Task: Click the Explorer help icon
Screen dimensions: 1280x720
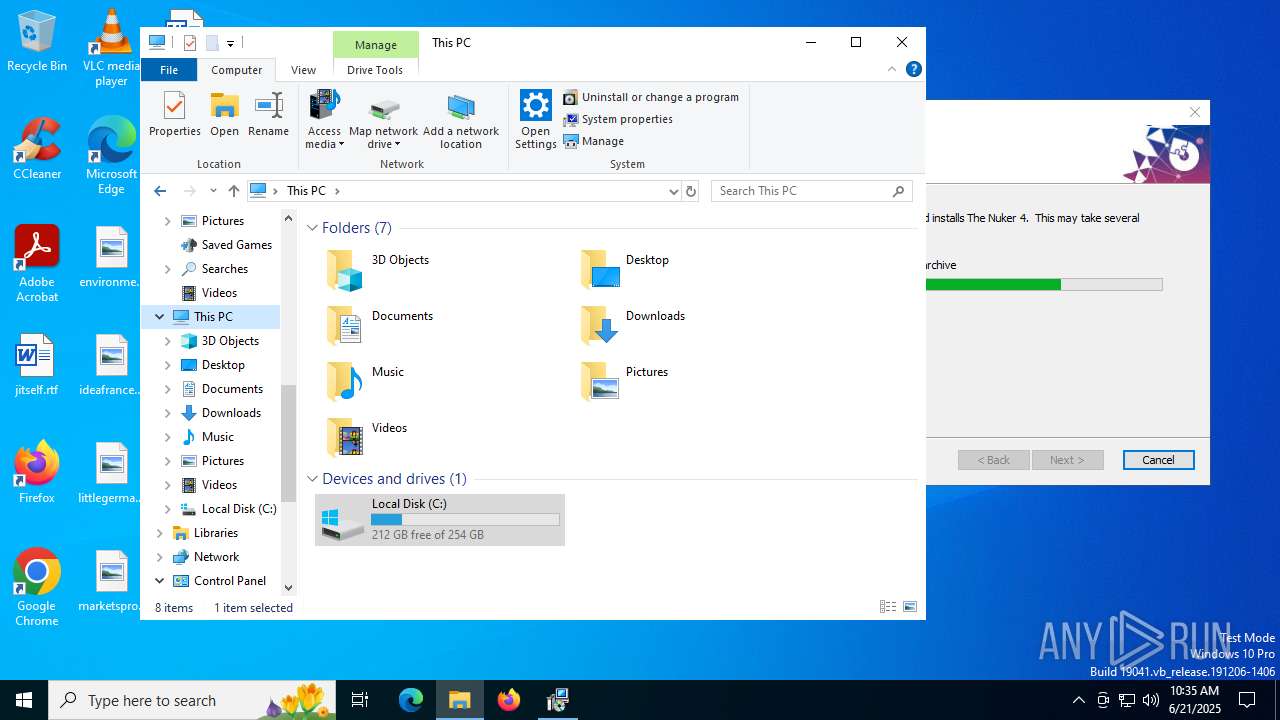Action: (x=913, y=70)
